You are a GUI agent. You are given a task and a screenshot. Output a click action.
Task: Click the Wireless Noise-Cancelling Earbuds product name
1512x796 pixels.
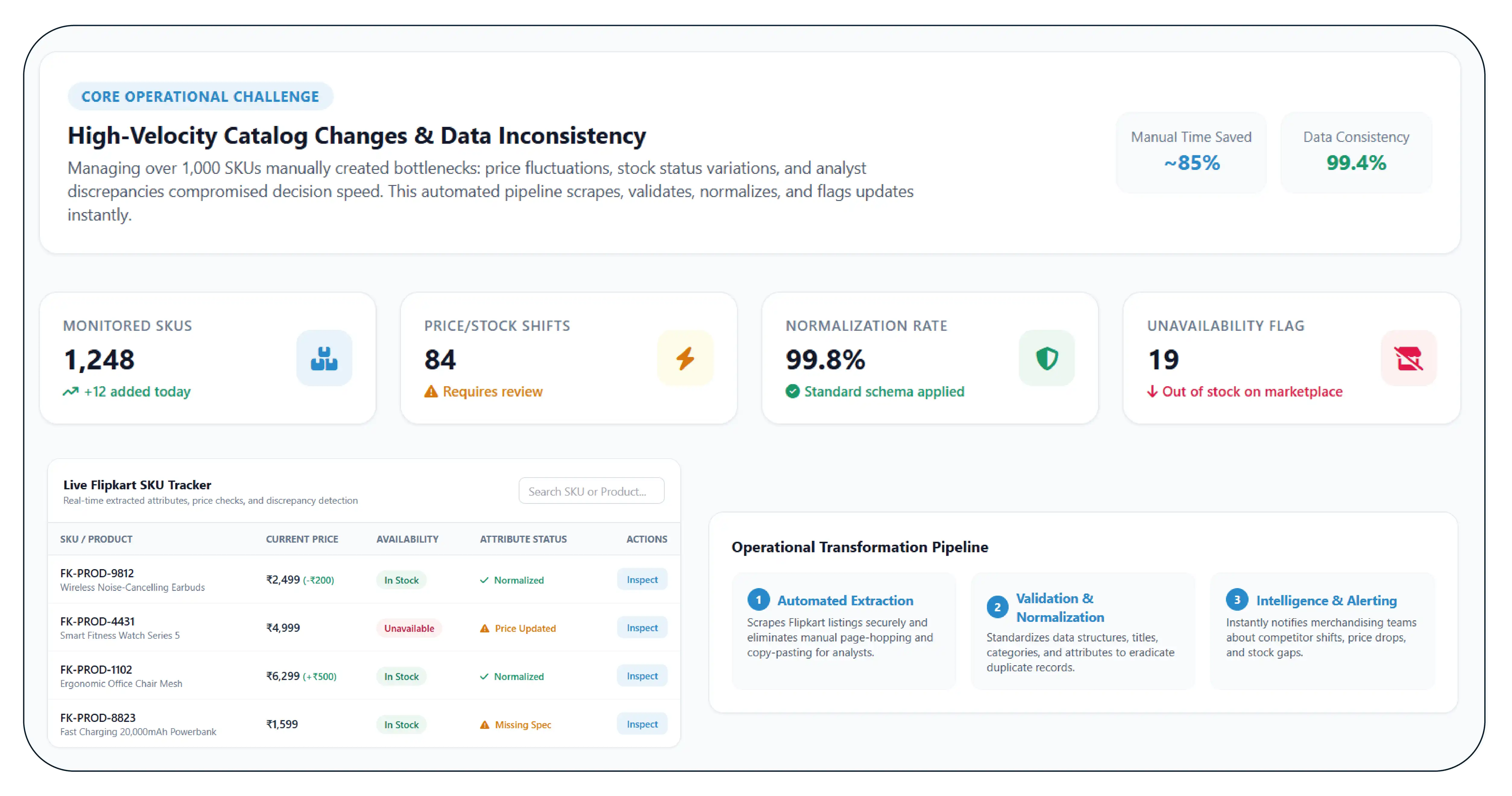pyautogui.click(x=133, y=587)
